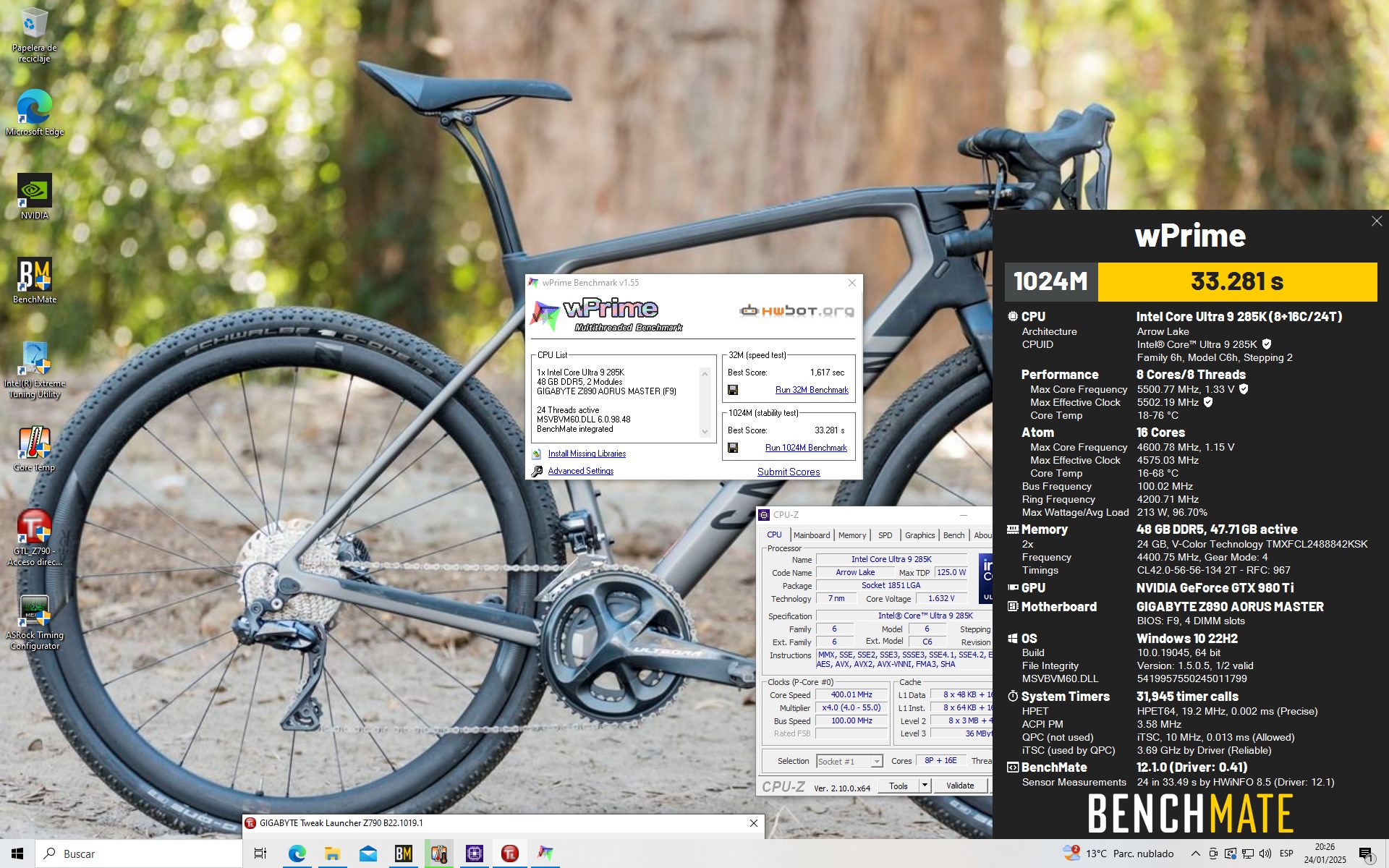Open File Explorer from the taskbar
The image size is (1389, 868).
[x=332, y=854]
